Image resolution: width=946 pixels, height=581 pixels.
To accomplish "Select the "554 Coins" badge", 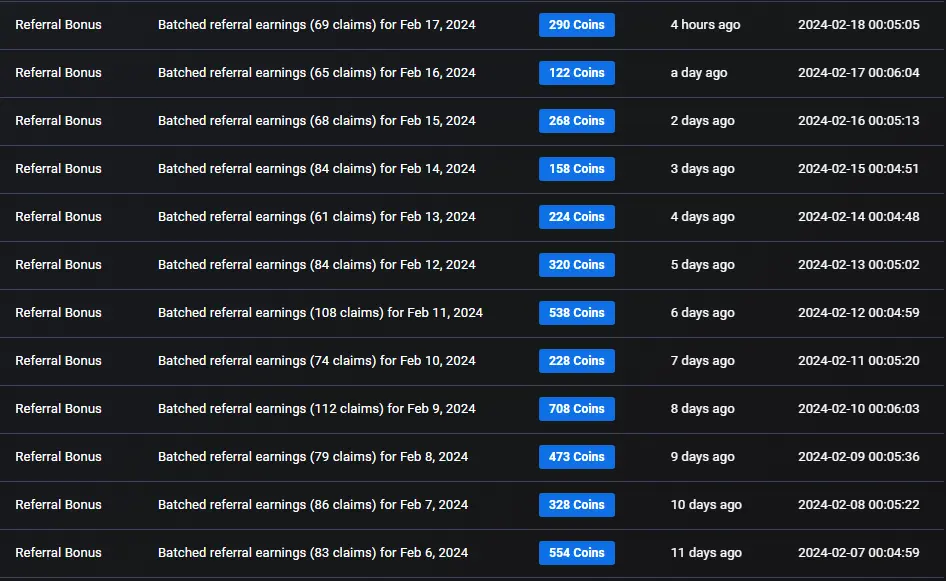I will (577, 553).
